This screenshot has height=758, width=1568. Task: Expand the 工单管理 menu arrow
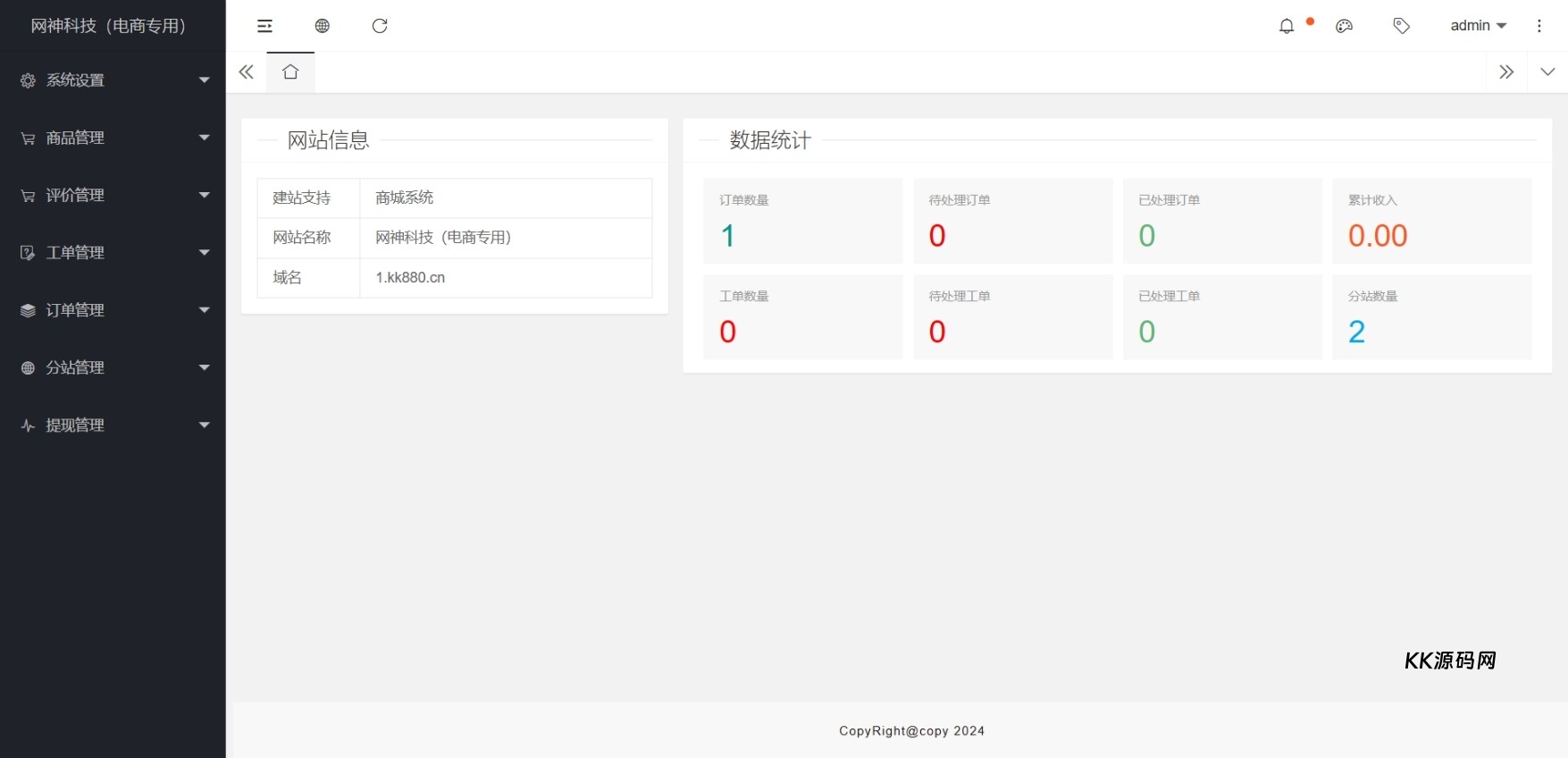205,253
